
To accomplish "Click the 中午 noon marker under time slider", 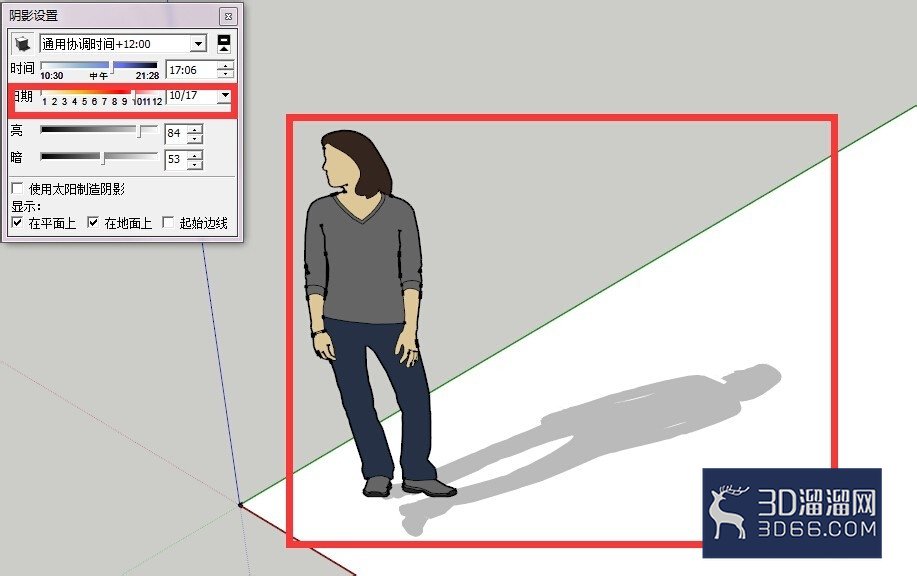I will pyautogui.click(x=99, y=76).
